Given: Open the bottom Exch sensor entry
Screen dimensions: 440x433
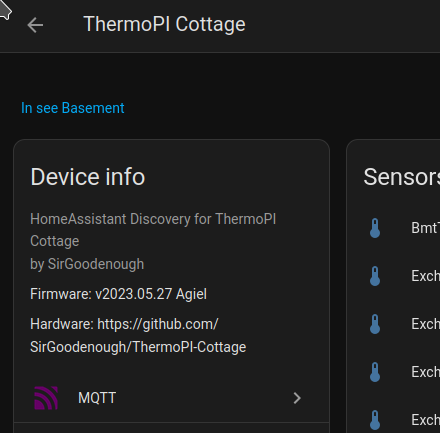Looking at the screenshot, I should pos(425,420).
